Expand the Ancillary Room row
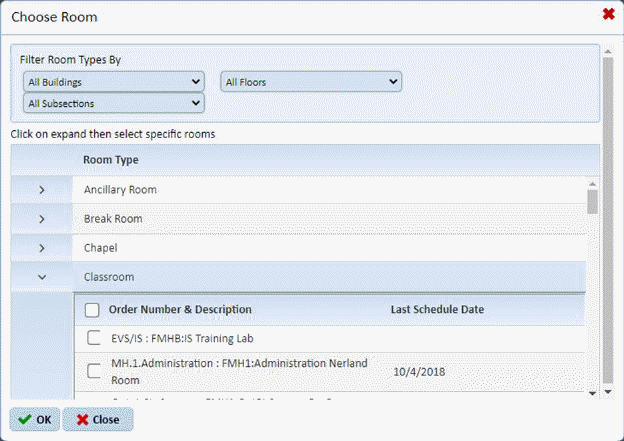The width and height of the screenshot is (624, 441). pyautogui.click(x=41, y=190)
